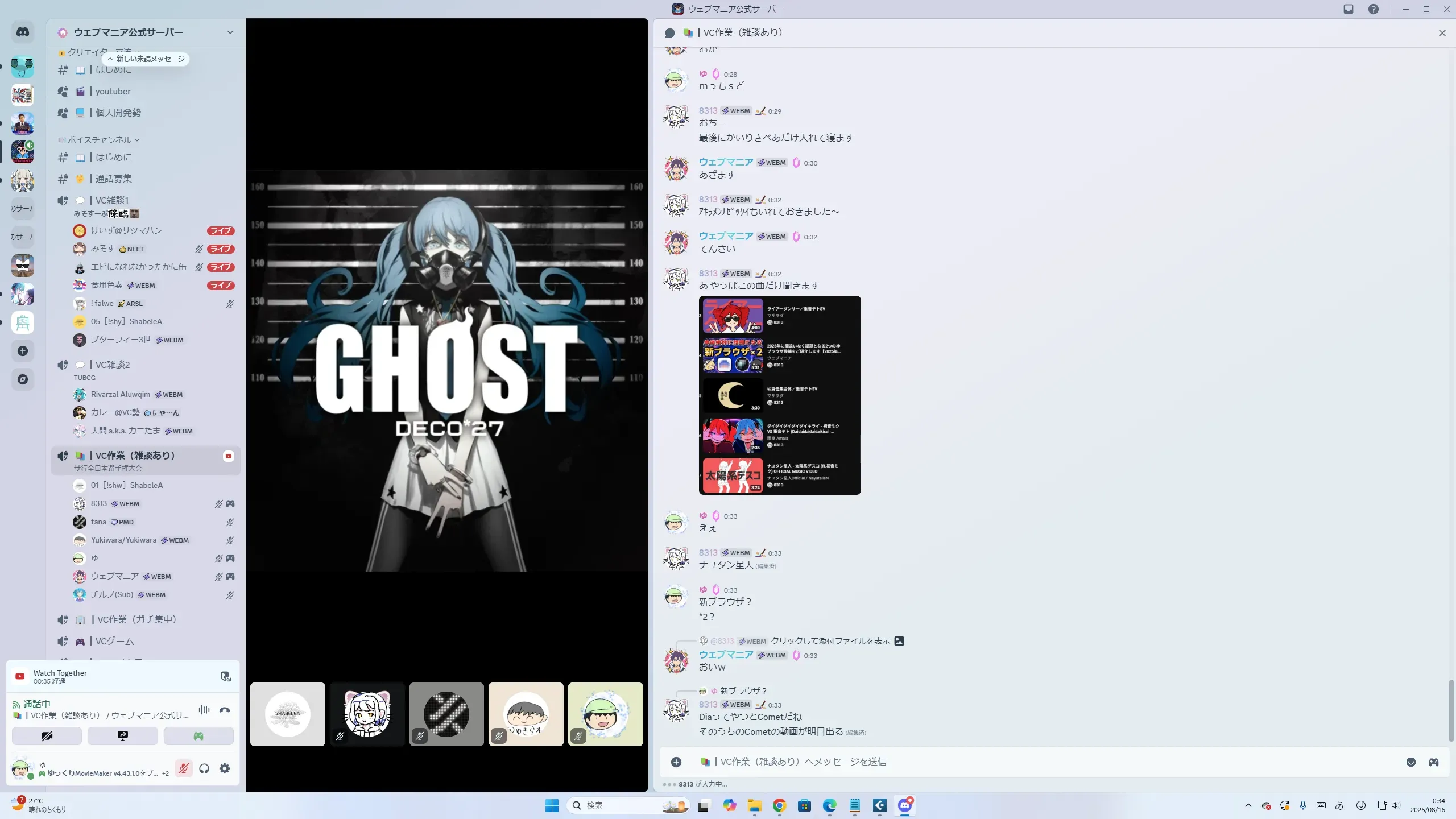Click the chat panel vertical scrollbar

(x=1451, y=710)
